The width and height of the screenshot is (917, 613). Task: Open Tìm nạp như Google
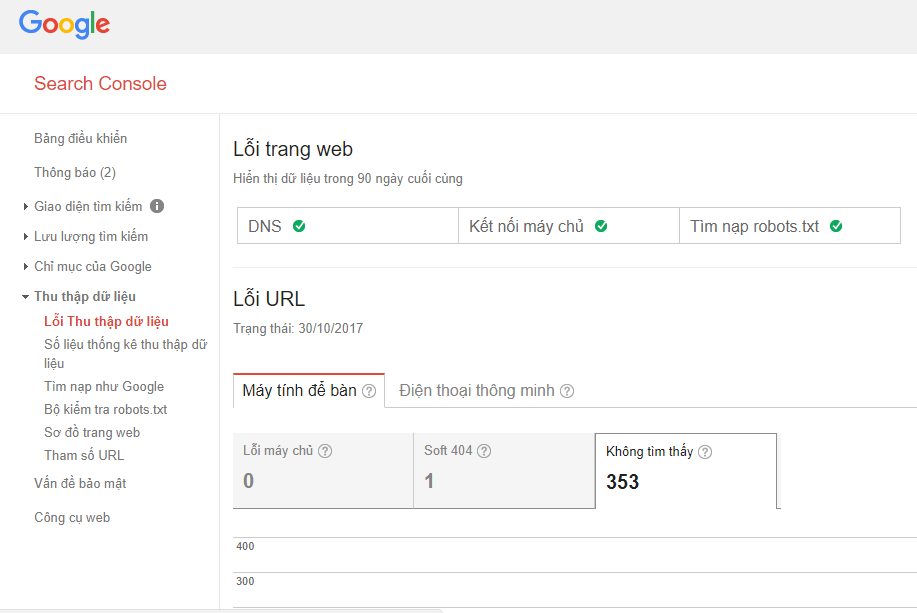(104, 387)
